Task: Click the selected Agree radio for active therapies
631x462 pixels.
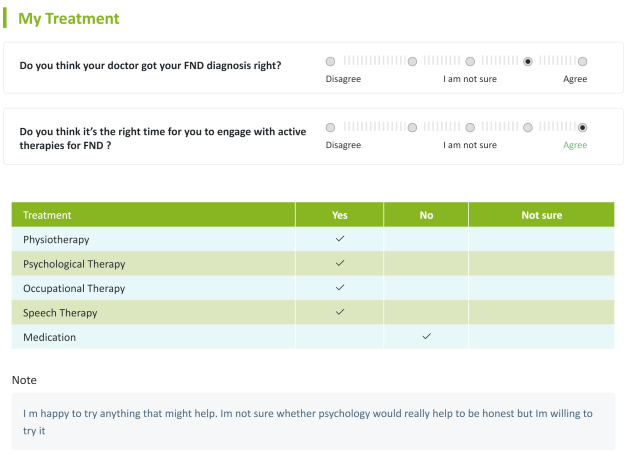Action: pos(582,127)
